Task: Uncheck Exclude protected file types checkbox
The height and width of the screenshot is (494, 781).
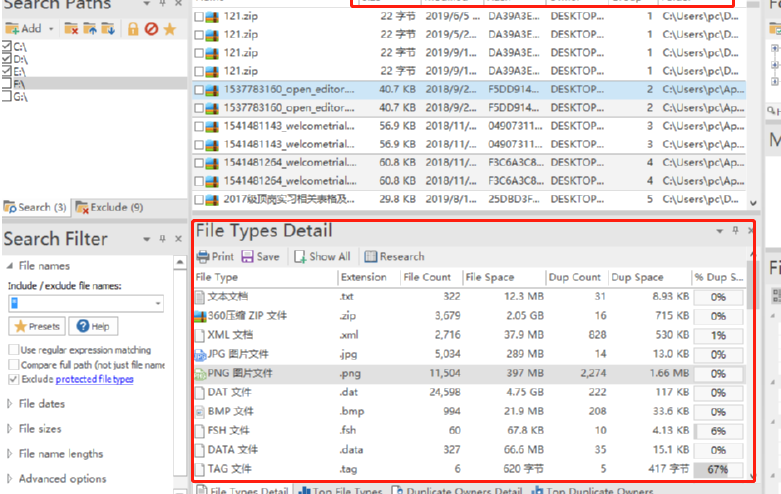Action: coord(14,379)
